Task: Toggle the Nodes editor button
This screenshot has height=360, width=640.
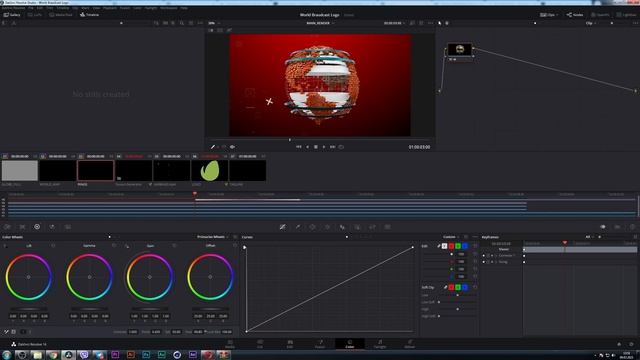Action: (x=575, y=15)
